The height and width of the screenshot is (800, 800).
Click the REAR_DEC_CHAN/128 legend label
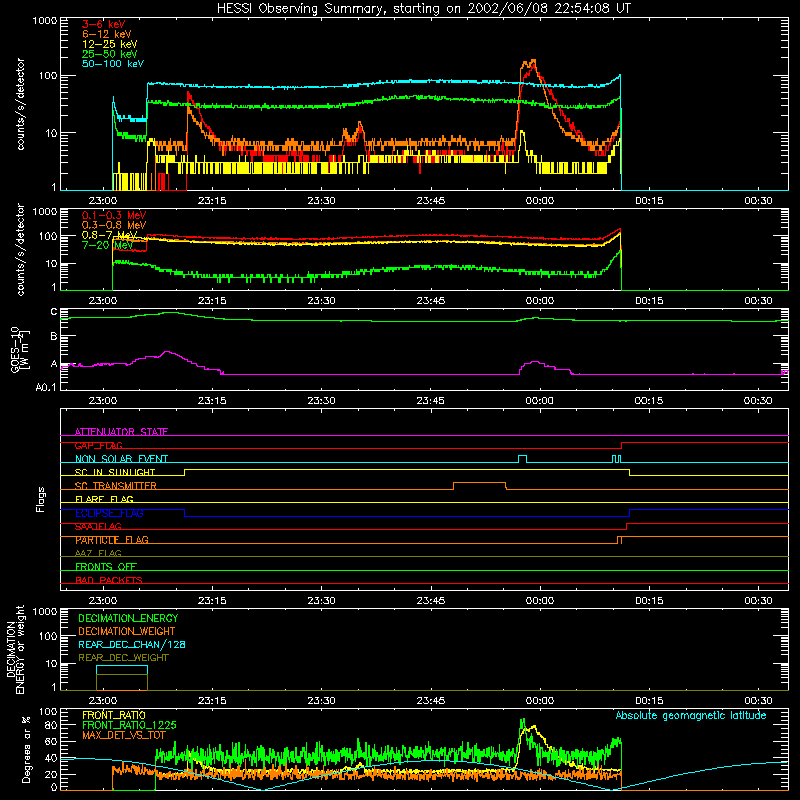(132, 644)
